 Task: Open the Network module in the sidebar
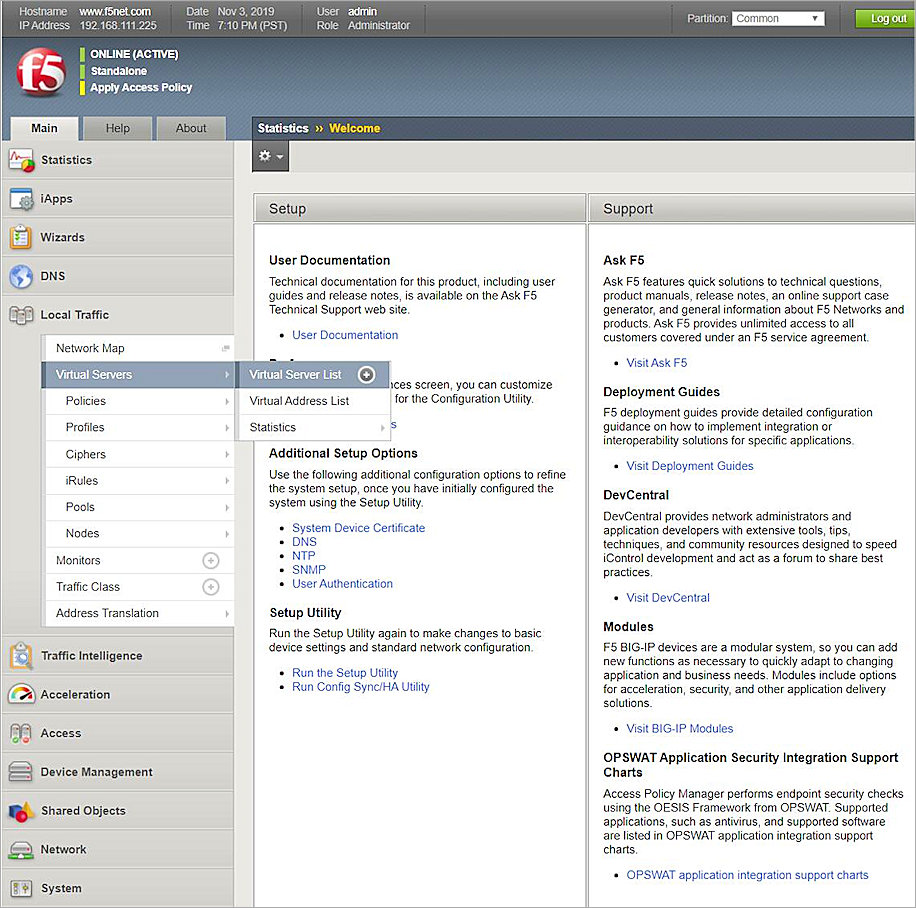61,849
